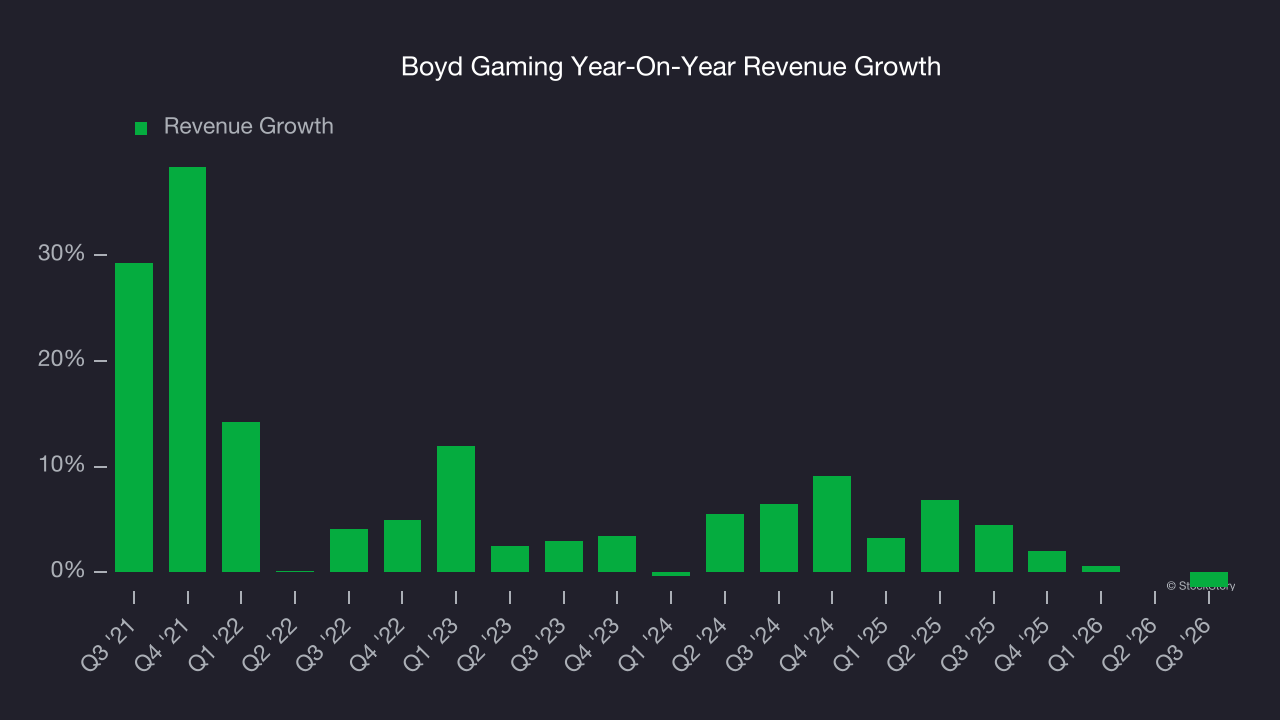The width and height of the screenshot is (1280, 720).
Task: Click the chart title 'Boyd Gaming Year-On-Year Revenue Growth'
Action: click(671, 67)
